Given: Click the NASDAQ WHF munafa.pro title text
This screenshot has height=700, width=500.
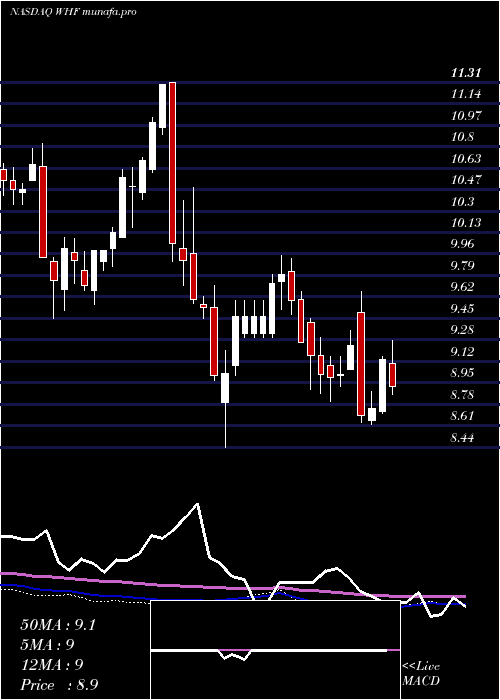Looking at the screenshot, I should (x=73, y=12).
